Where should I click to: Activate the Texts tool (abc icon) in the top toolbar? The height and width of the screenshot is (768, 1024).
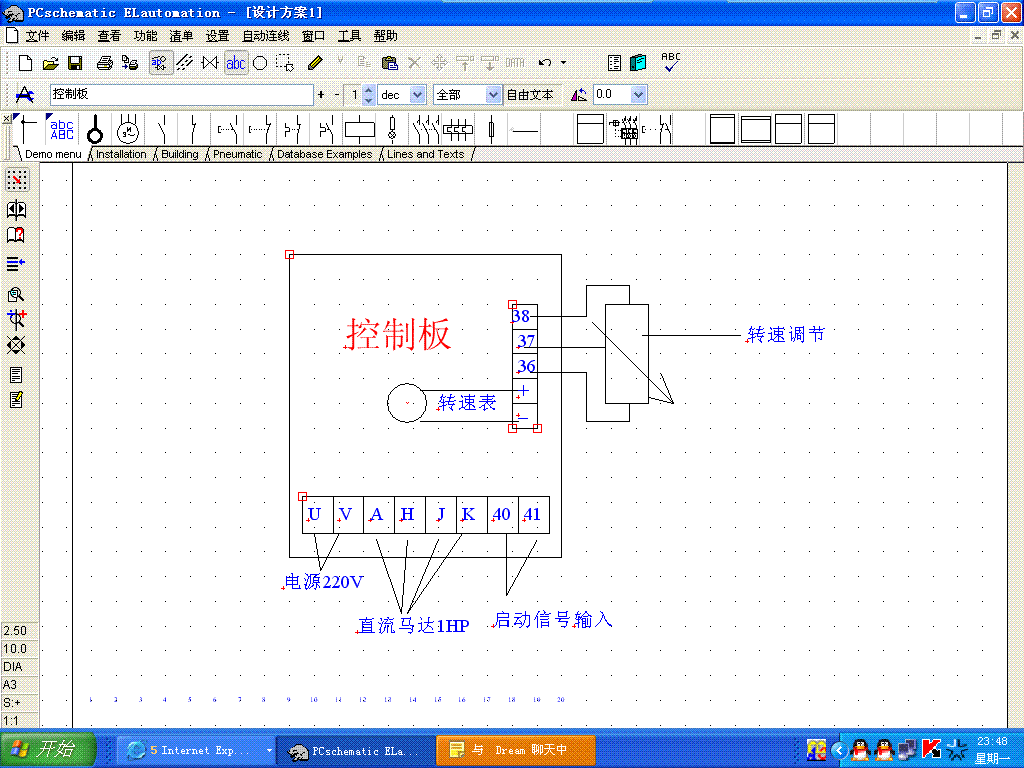[236, 63]
